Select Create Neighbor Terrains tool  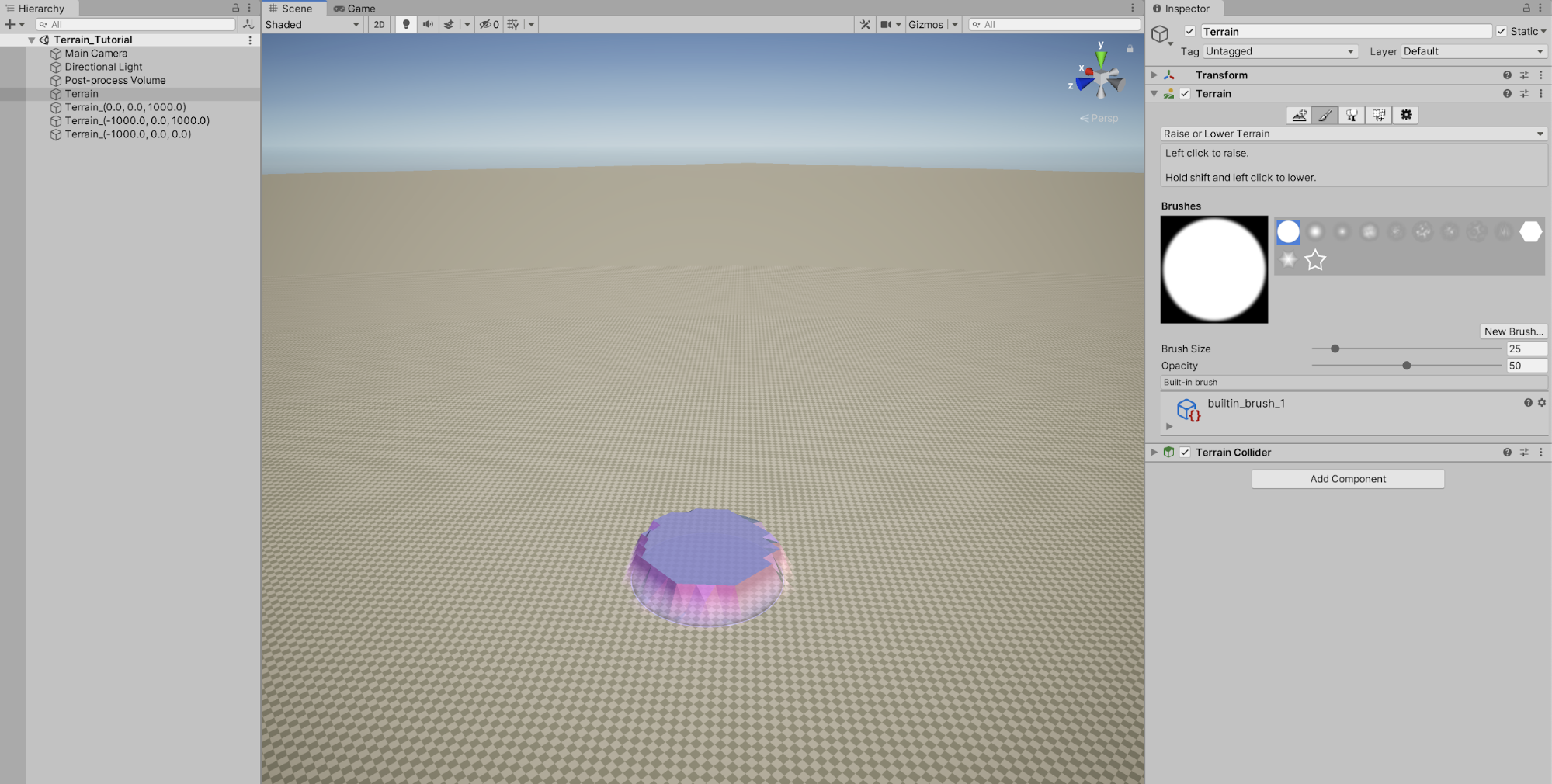[1299, 115]
